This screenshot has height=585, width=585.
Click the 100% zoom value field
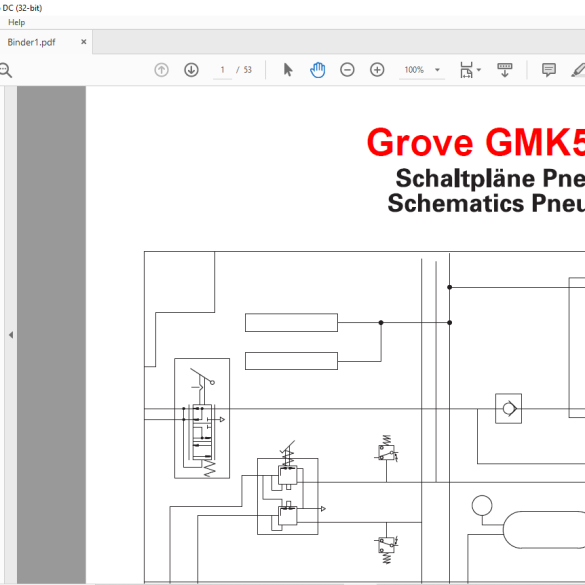click(414, 70)
